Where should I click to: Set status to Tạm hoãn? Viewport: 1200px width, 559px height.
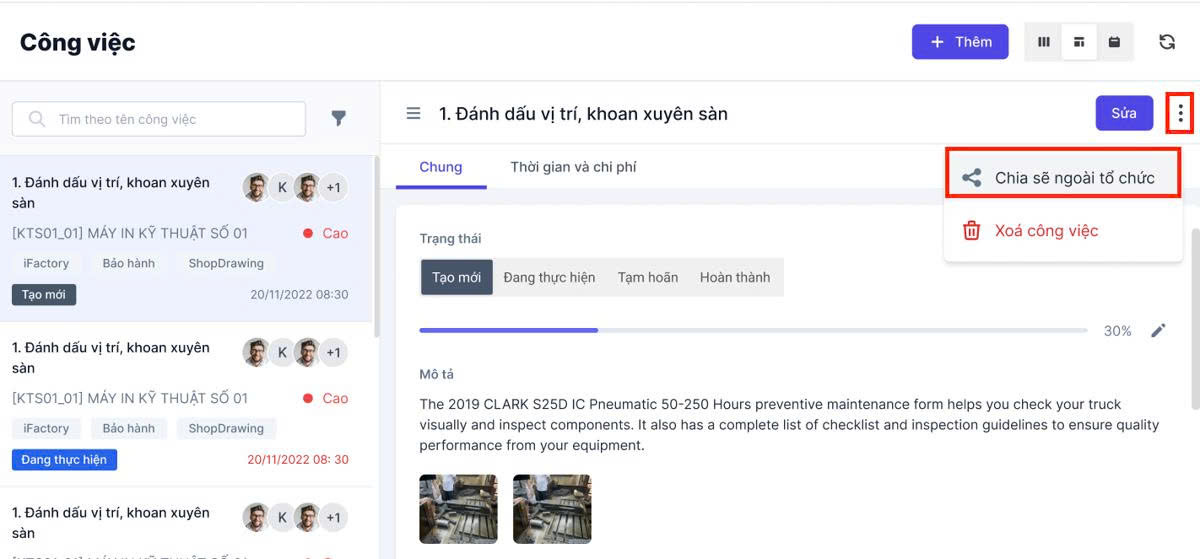click(x=648, y=277)
